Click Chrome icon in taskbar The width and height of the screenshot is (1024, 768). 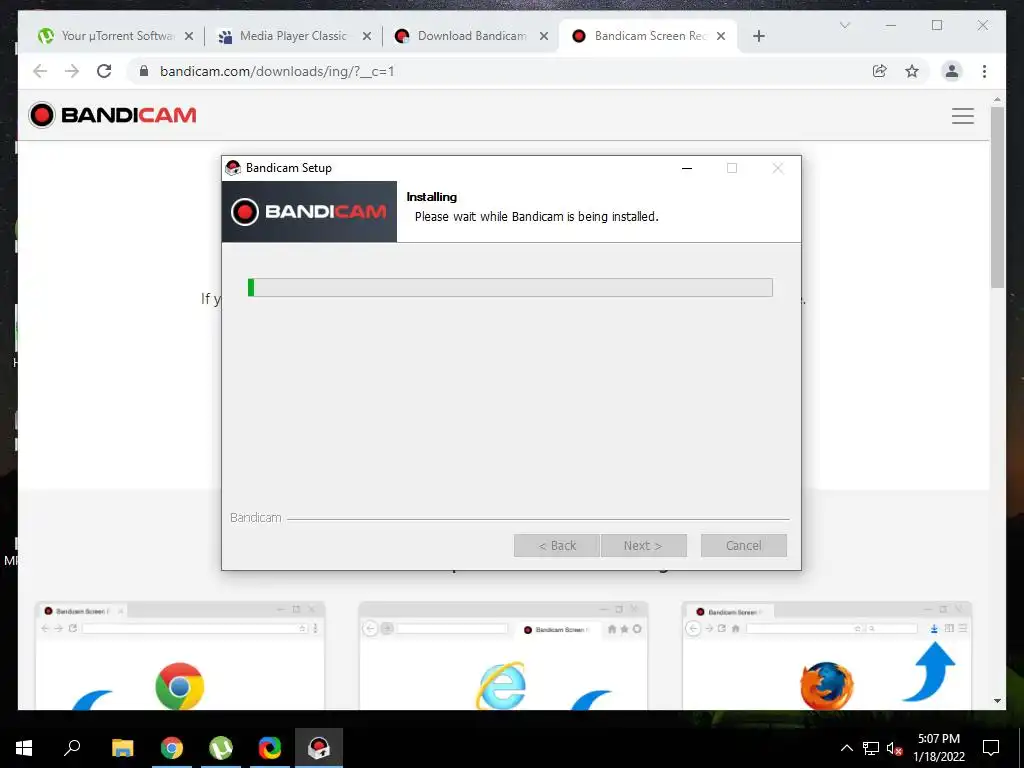click(172, 748)
